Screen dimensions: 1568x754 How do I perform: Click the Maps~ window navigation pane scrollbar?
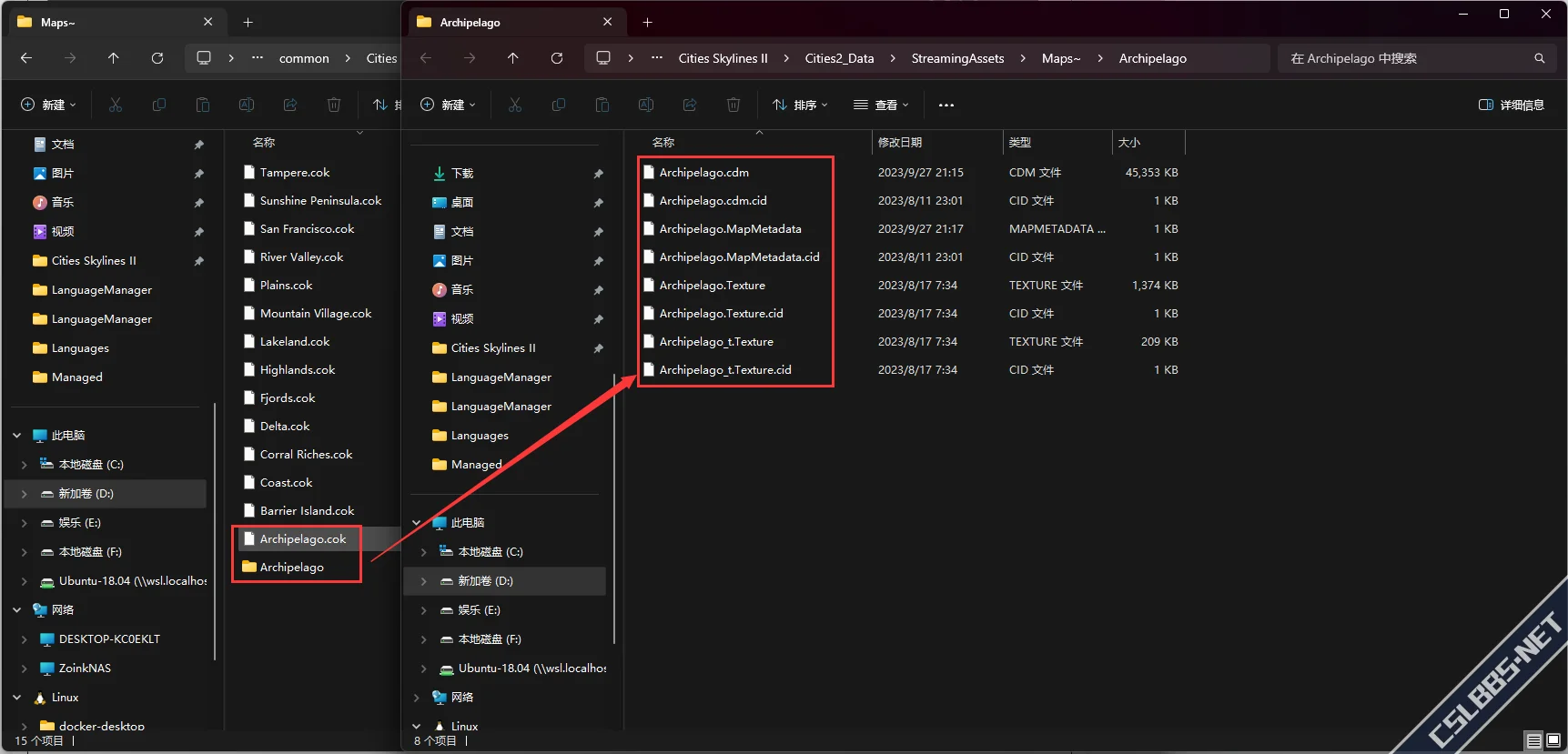215,531
